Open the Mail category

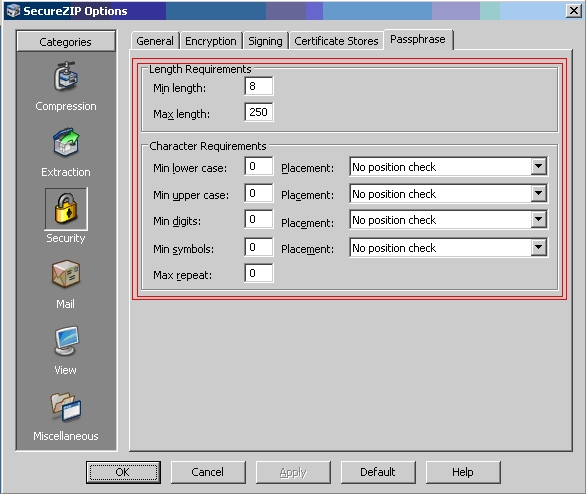coord(66,284)
